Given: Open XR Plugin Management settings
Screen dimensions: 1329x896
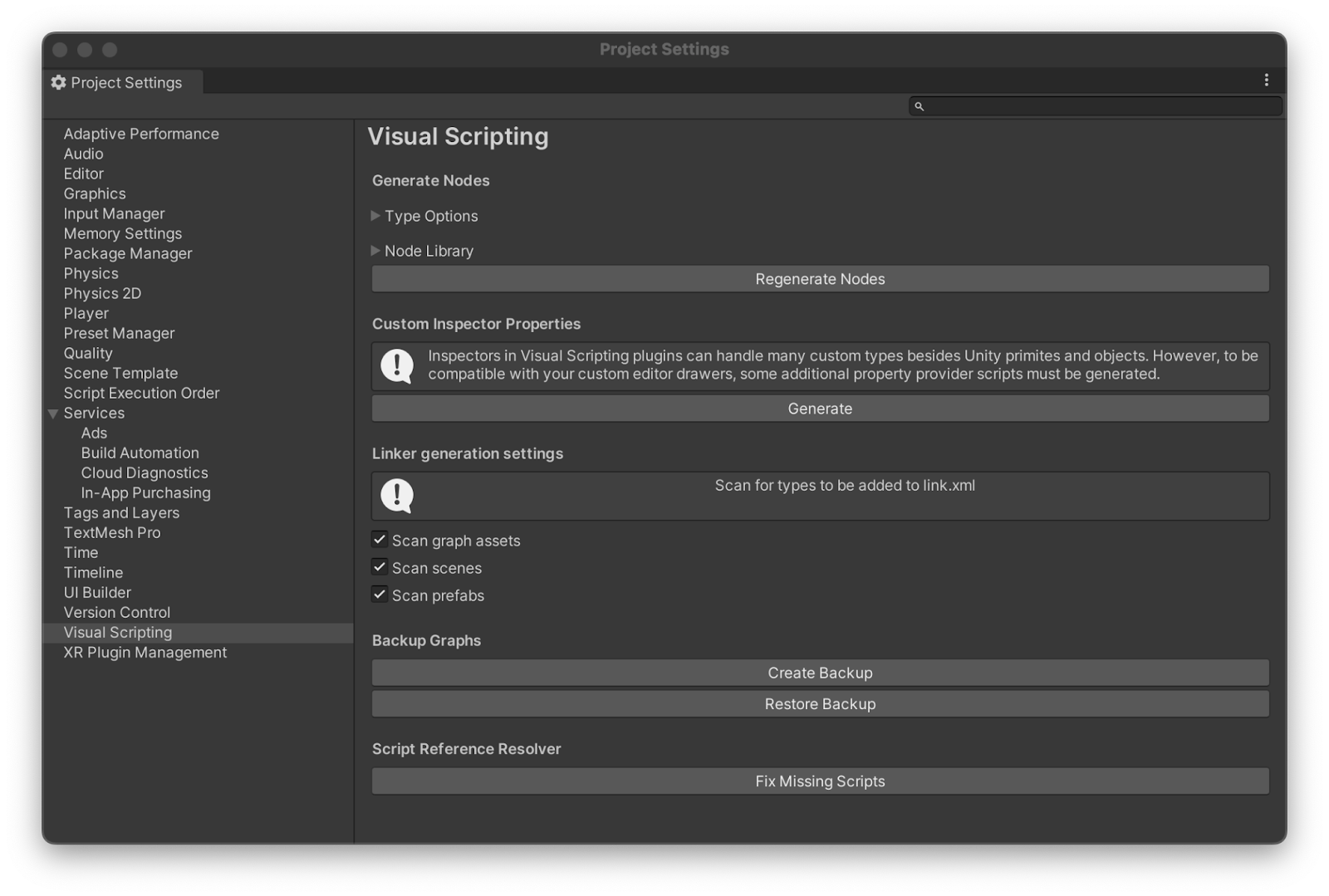Looking at the screenshot, I should tap(145, 652).
